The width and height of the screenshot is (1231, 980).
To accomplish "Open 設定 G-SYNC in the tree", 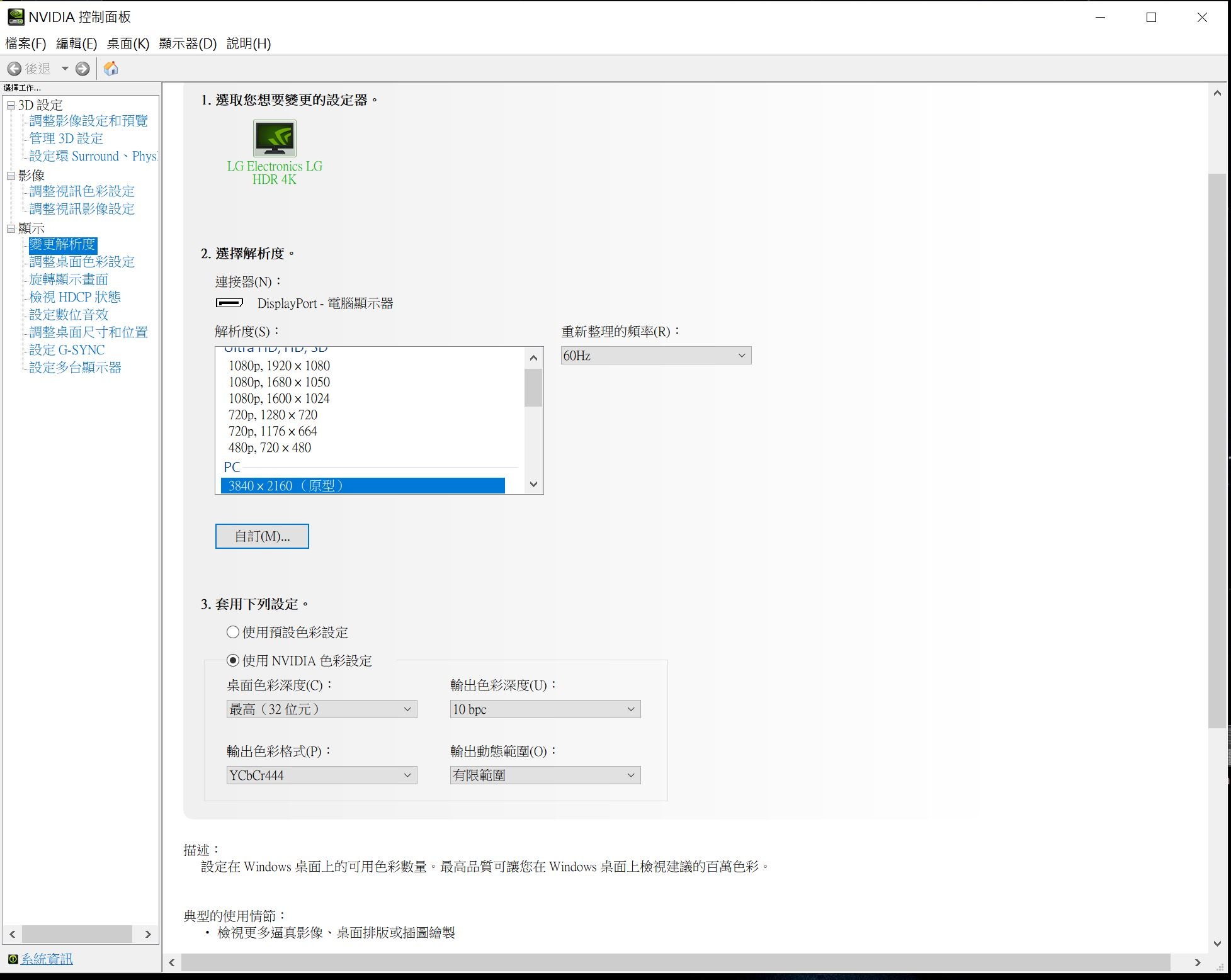I will pyautogui.click(x=67, y=349).
